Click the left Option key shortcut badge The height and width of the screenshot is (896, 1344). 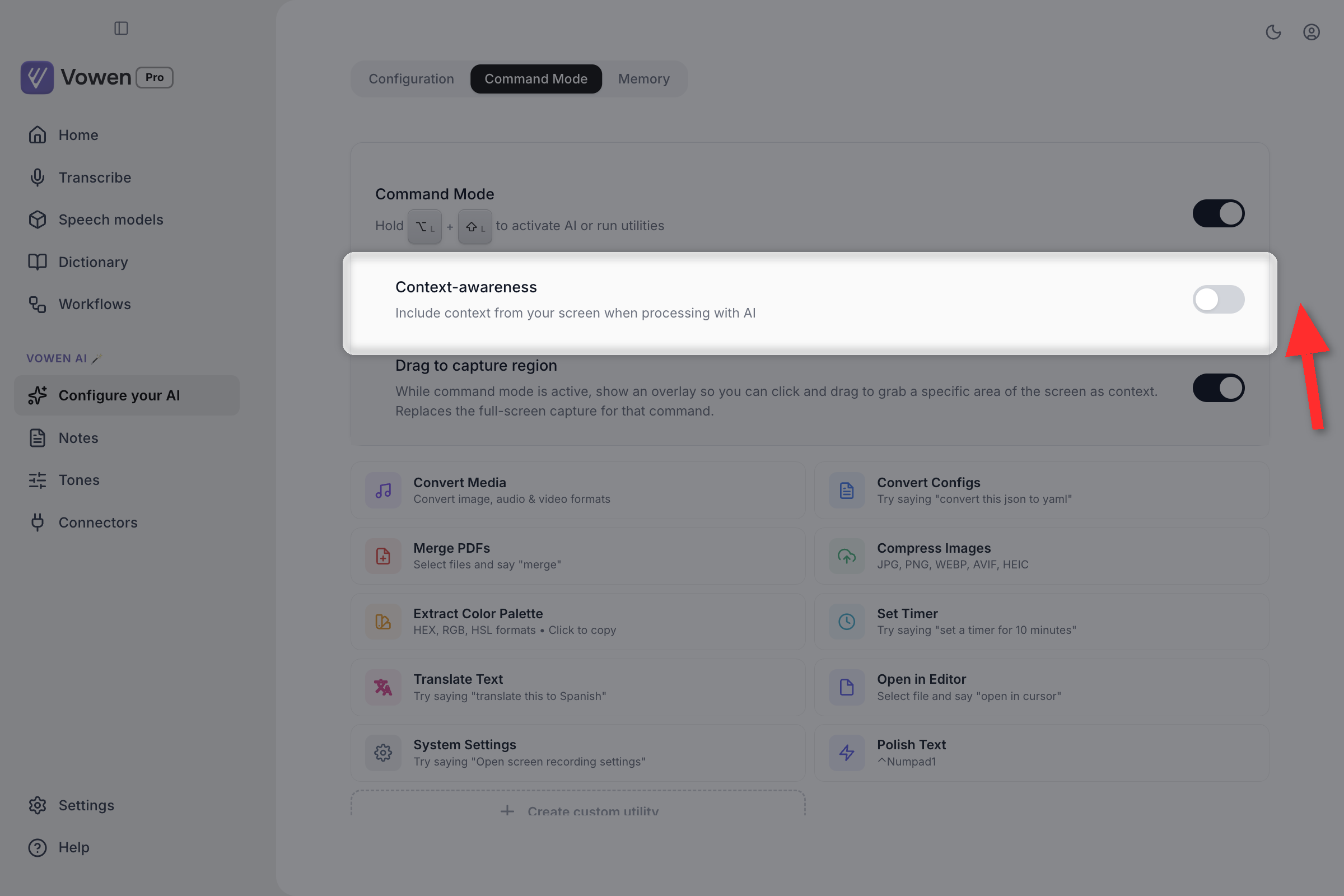tap(424, 227)
